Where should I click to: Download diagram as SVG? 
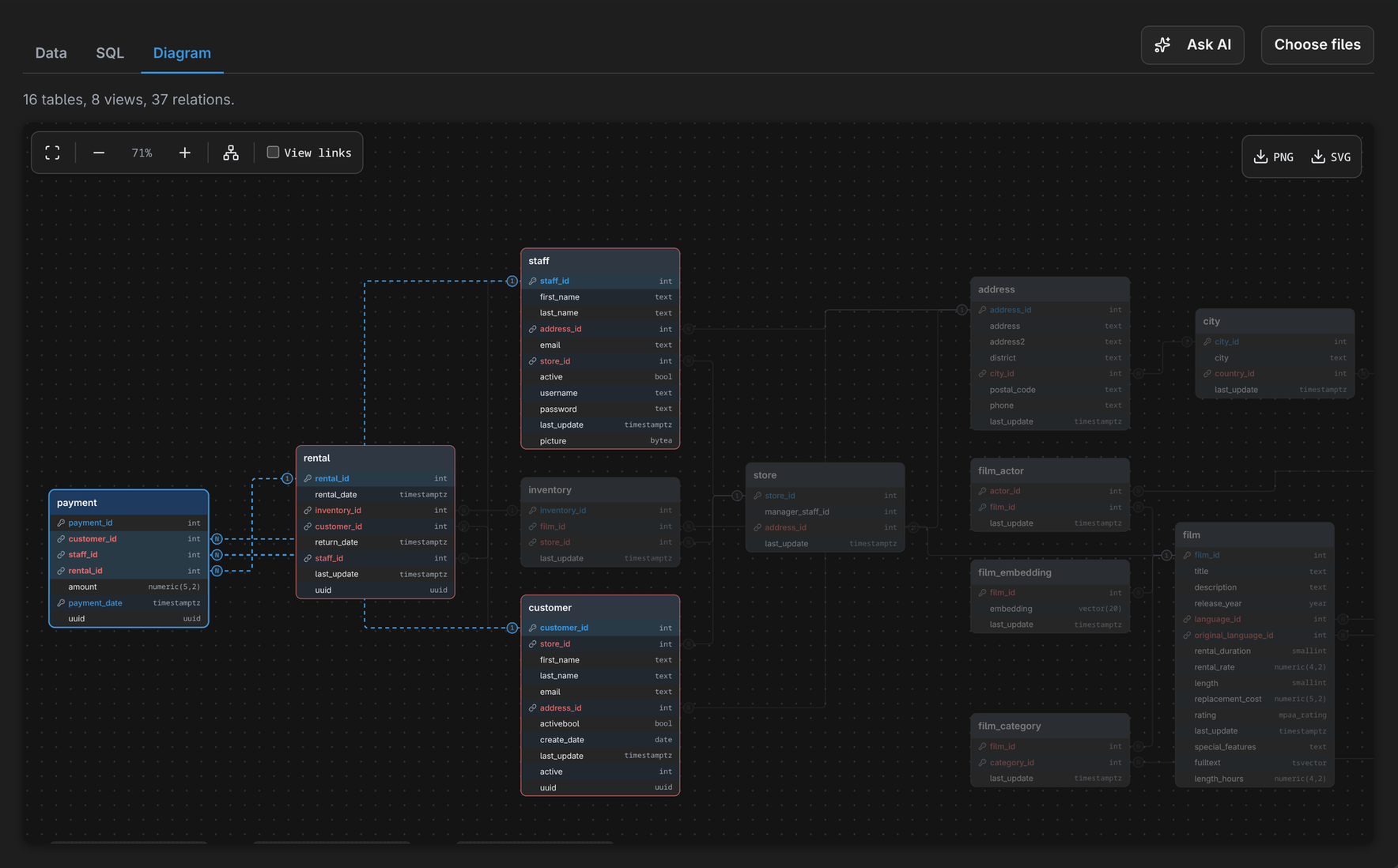[1331, 157]
